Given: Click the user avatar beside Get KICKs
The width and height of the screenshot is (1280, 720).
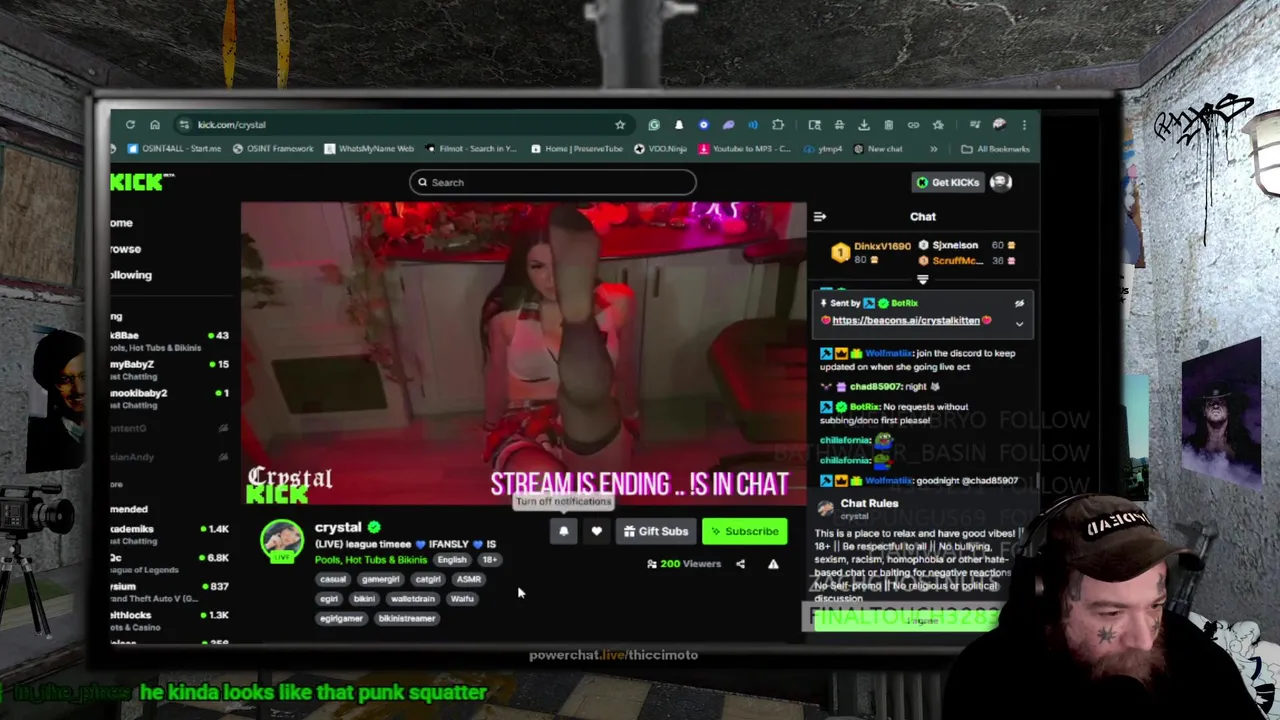Looking at the screenshot, I should [x=1001, y=182].
